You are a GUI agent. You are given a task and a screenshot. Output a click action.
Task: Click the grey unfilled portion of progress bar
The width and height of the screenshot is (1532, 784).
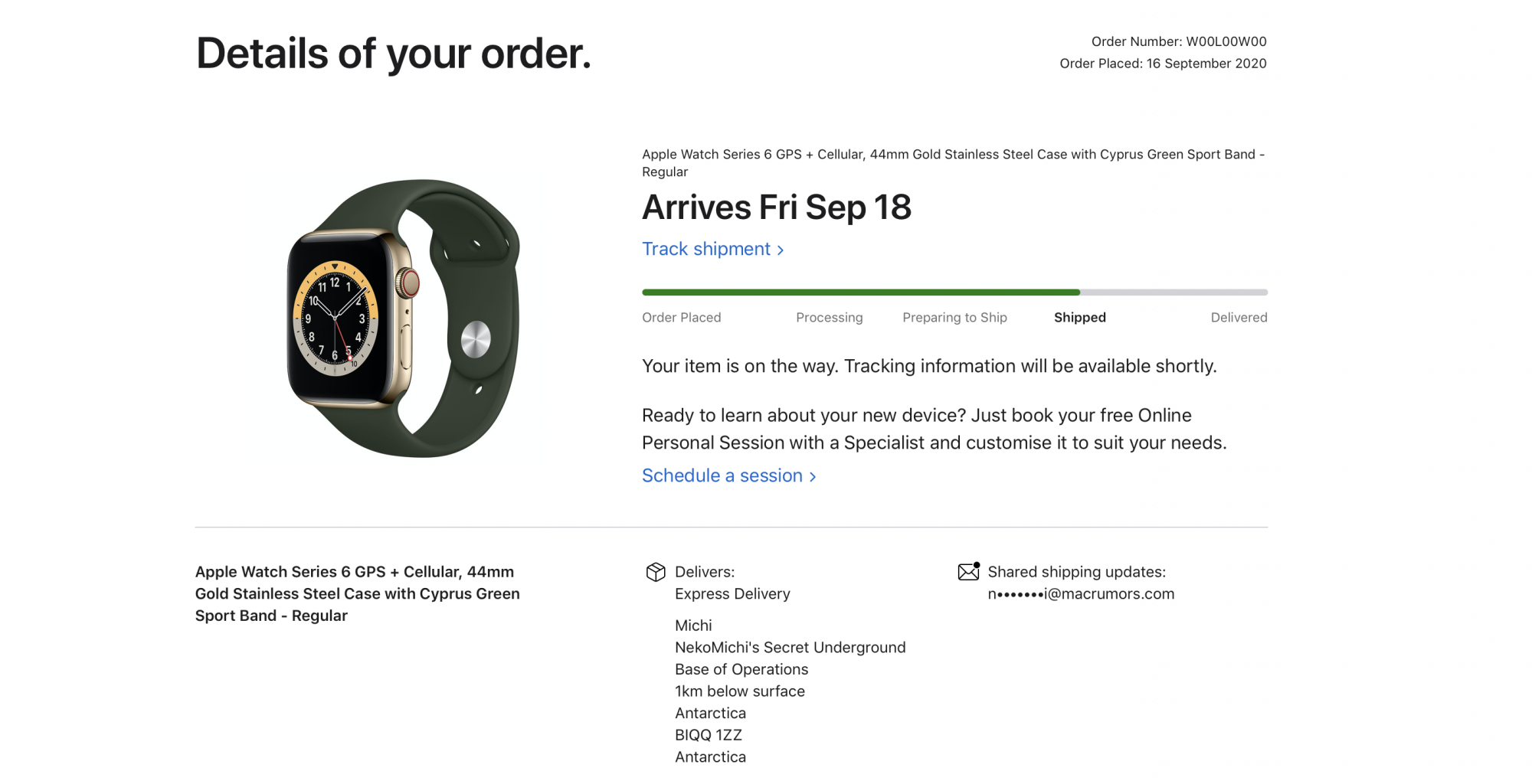click(x=1174, y=292)
